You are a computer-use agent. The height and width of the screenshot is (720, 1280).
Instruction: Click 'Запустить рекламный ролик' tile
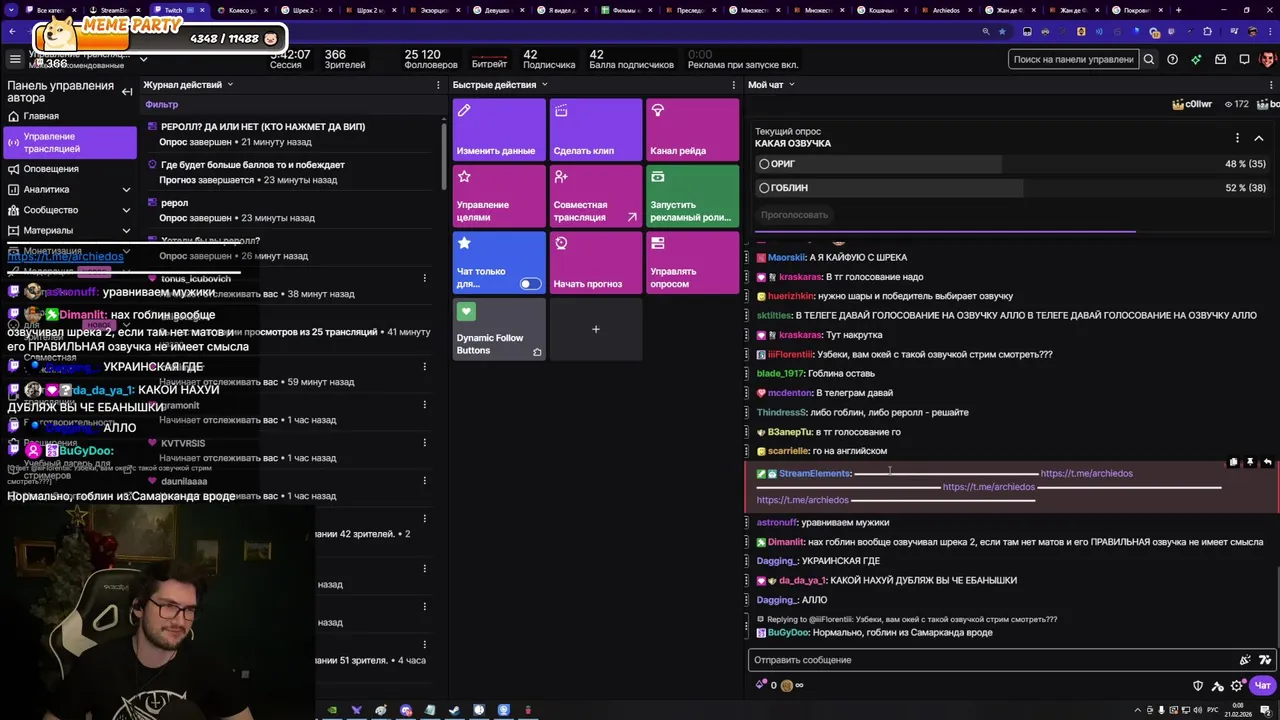tap(692, 195)
